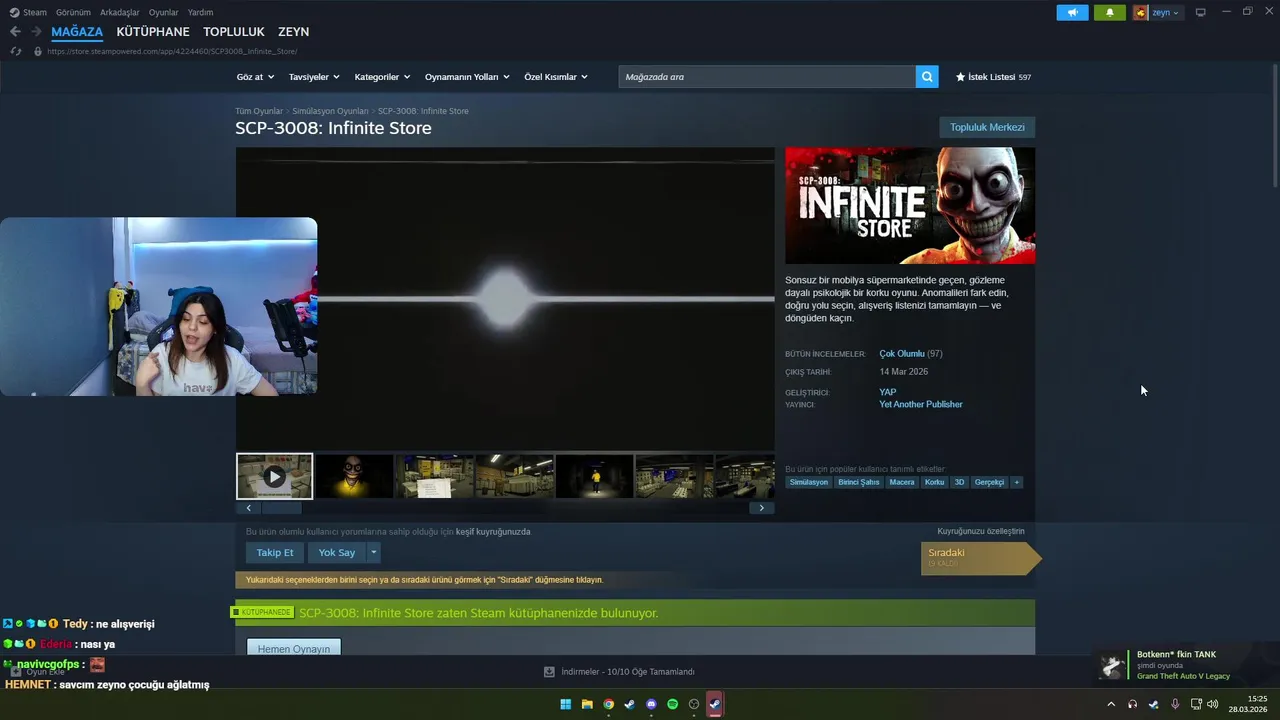Open İstek Listesi wishlist link
1280x720 pixels.
[x=993, y=77]
